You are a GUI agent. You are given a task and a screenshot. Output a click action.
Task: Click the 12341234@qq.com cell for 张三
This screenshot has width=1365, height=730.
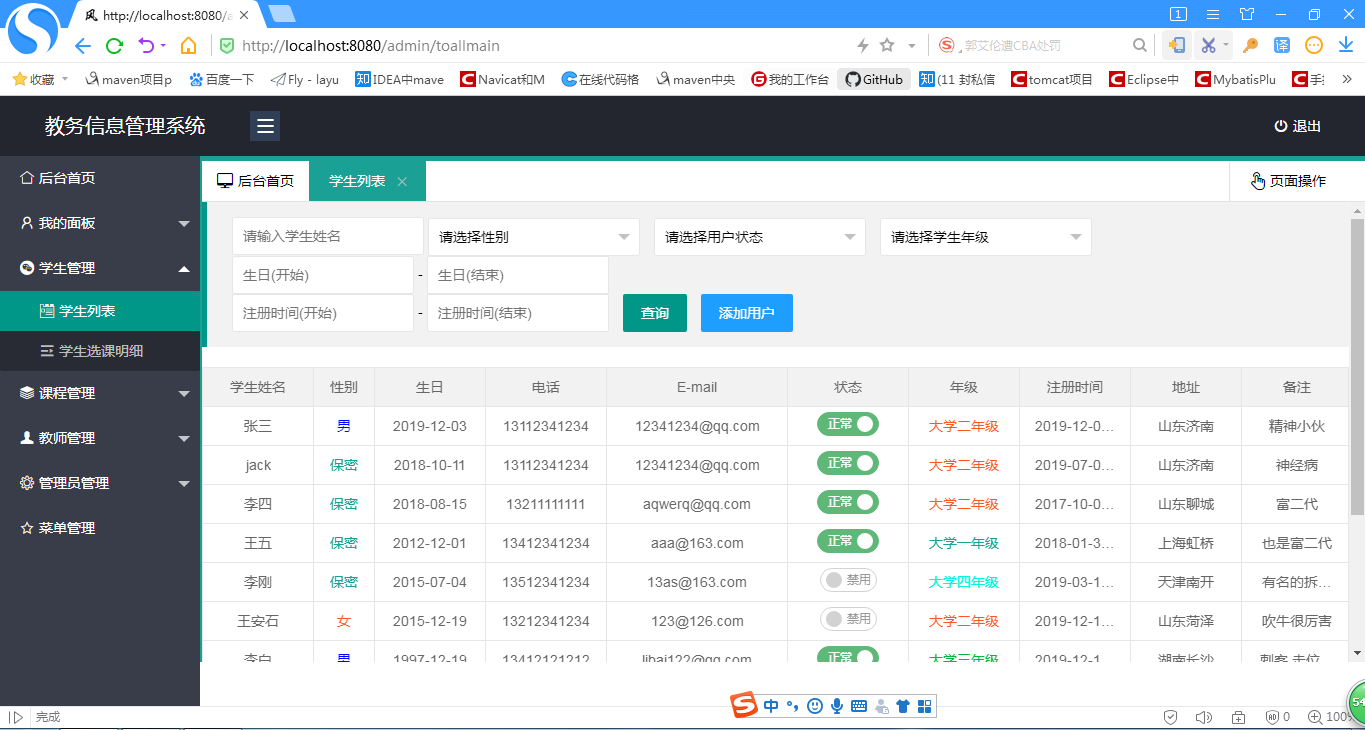(697, 426)
